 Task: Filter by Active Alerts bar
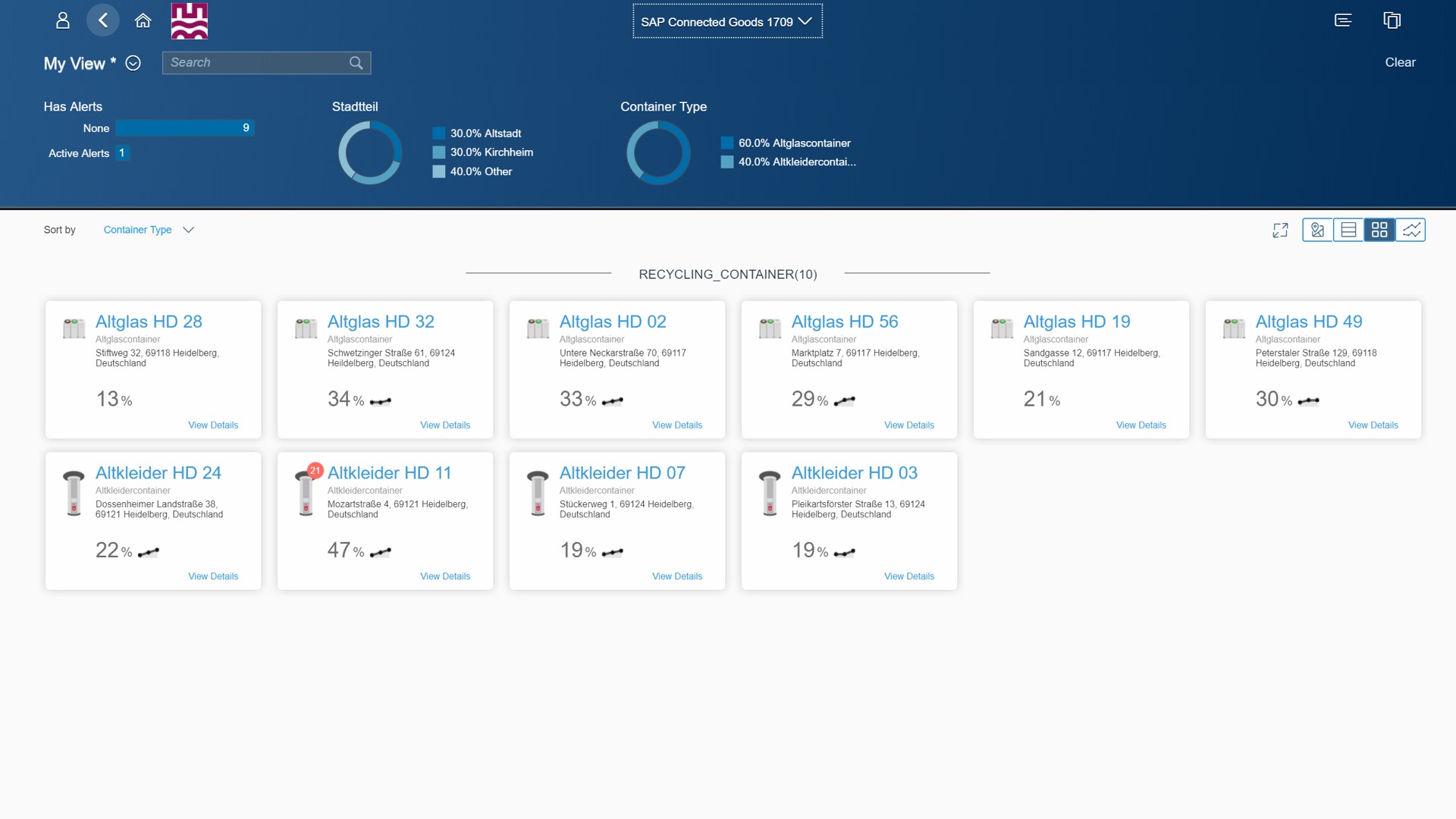click(122, 153)
